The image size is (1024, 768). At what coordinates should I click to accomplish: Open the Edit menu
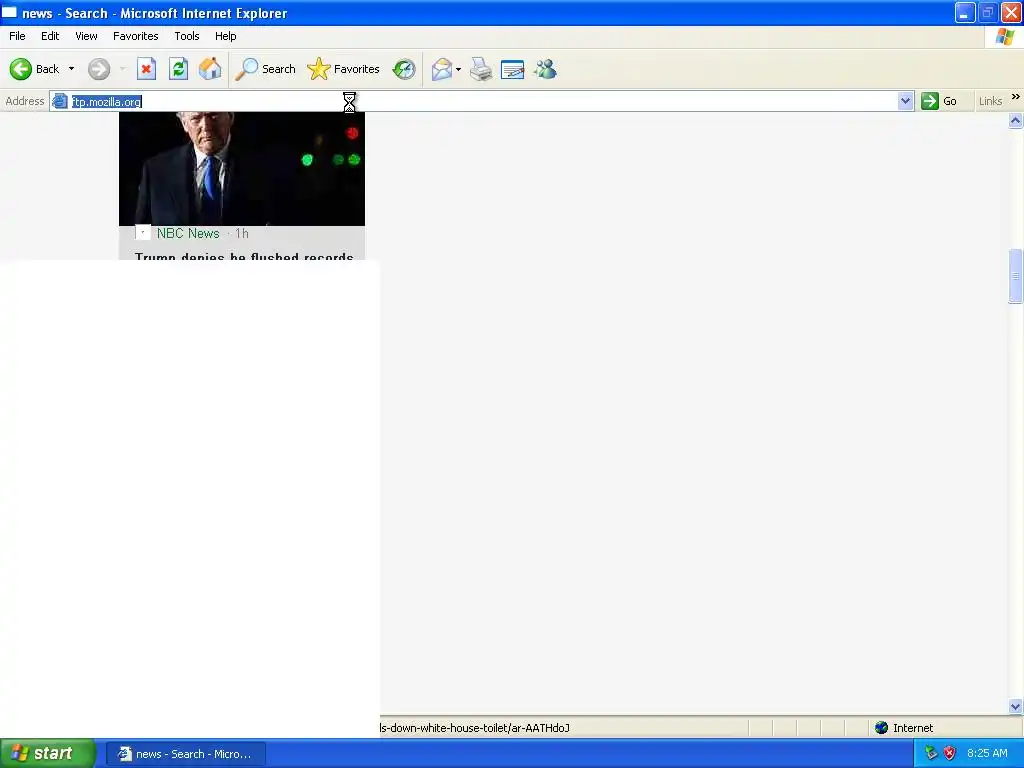50,36
